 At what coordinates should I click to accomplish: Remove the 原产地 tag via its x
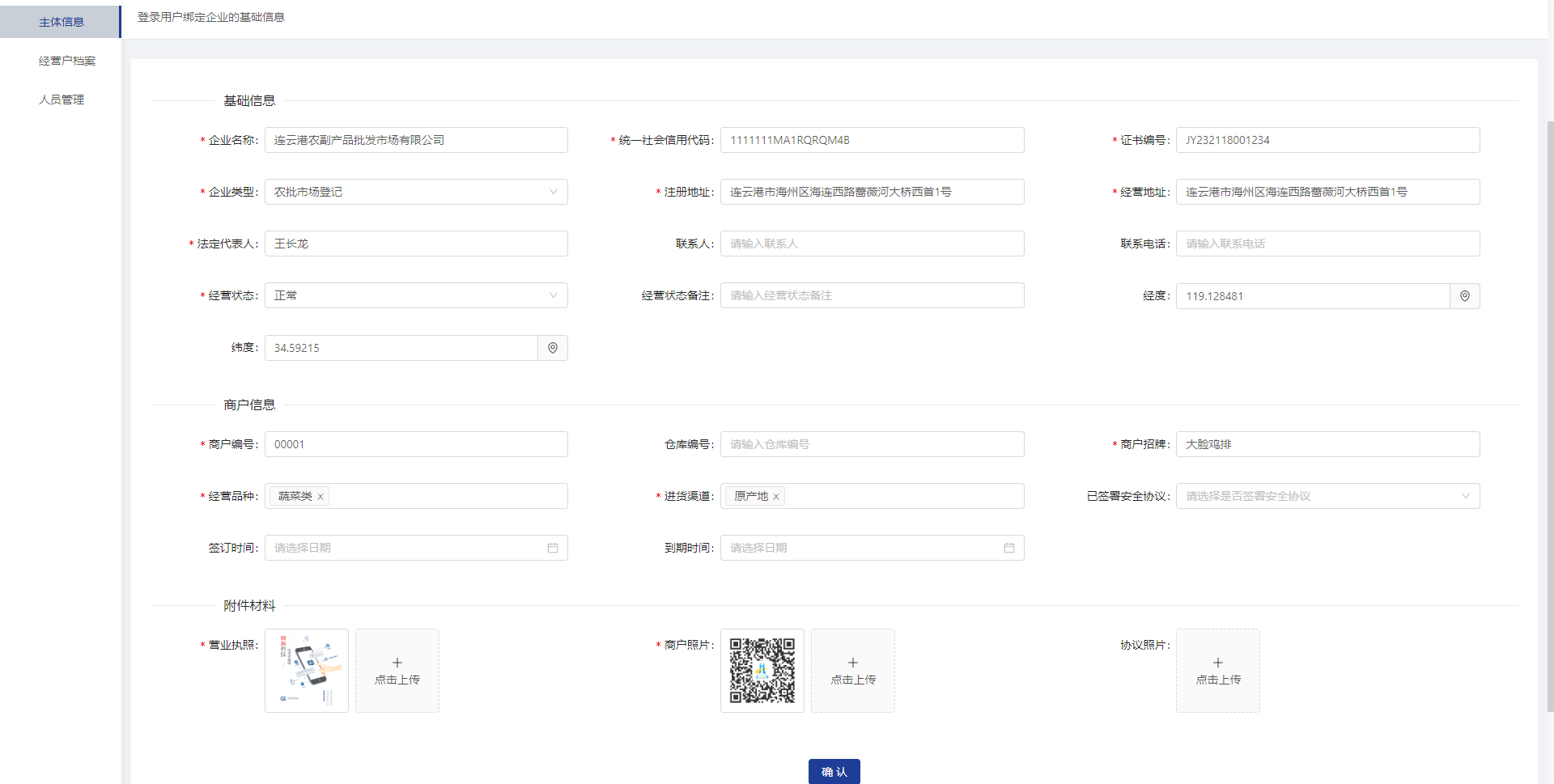(776, 497)
